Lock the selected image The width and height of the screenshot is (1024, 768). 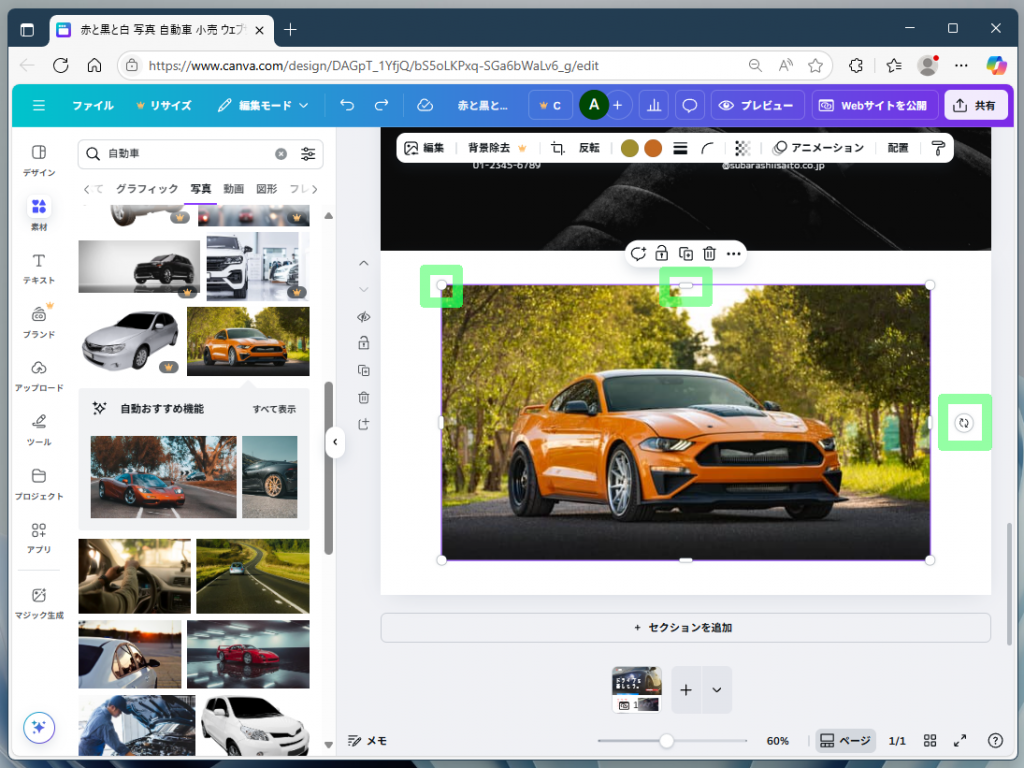pos(661,253)
